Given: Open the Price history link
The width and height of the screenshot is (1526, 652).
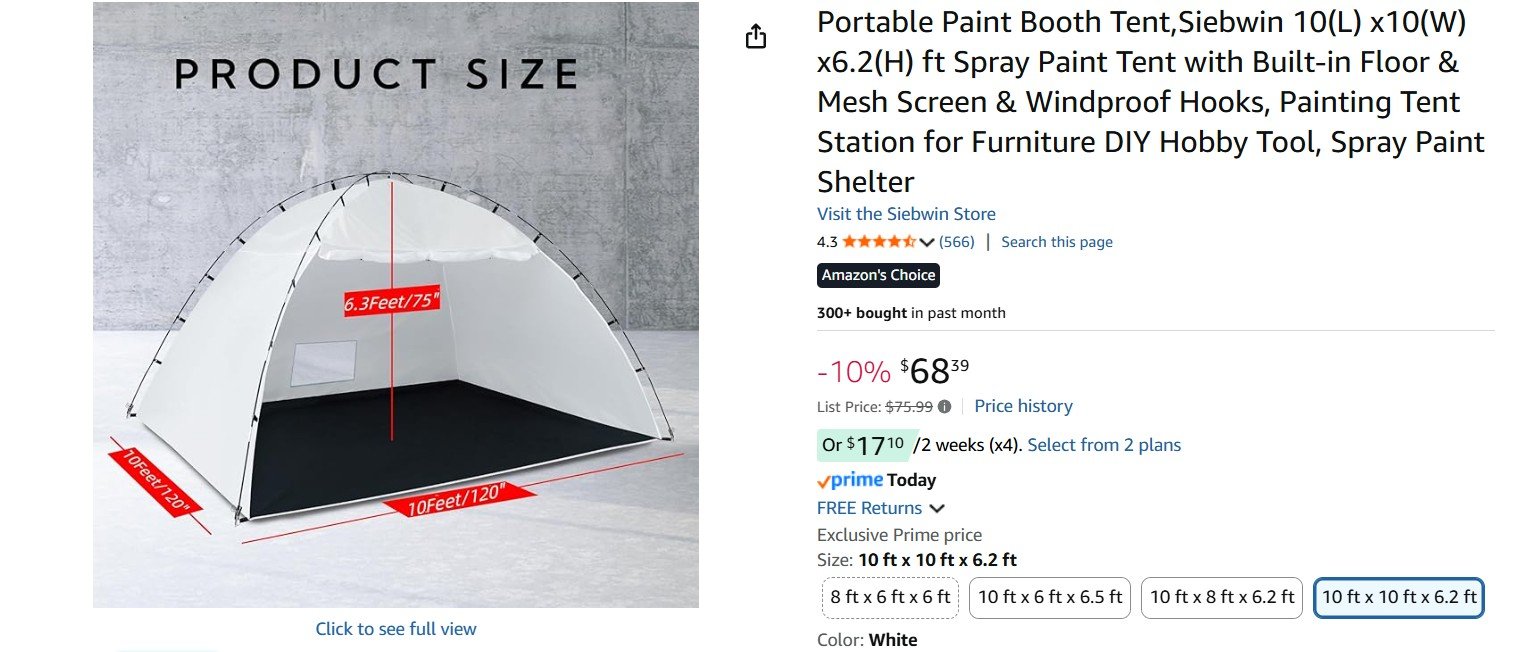Looking at the screenshot, I should coord(1023,406).
